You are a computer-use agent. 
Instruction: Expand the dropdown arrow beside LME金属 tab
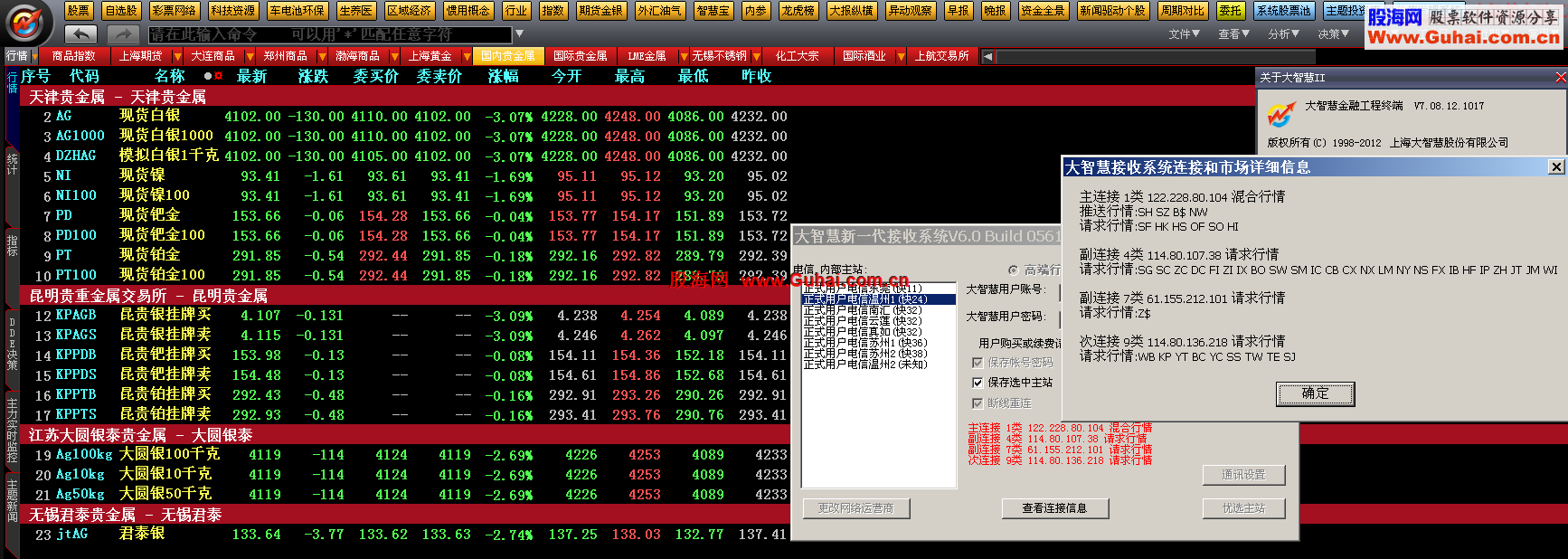click(684, 56)
